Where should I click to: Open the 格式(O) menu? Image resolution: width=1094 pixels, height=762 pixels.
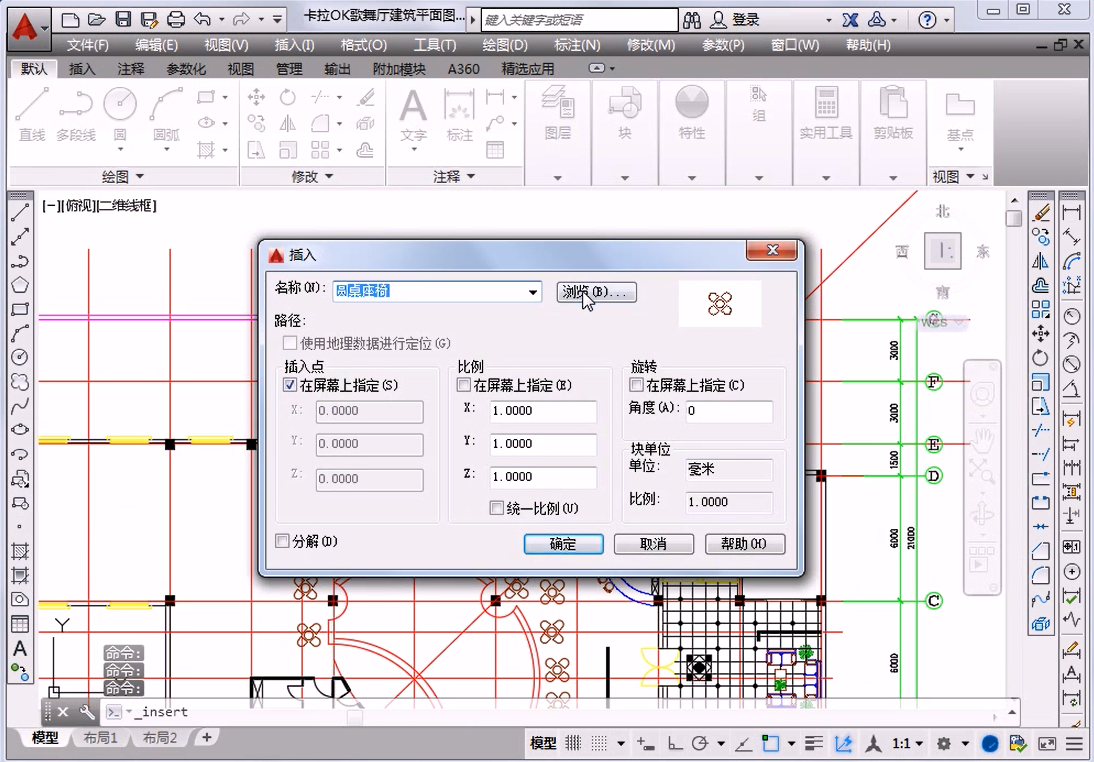[x=364, y=45]
